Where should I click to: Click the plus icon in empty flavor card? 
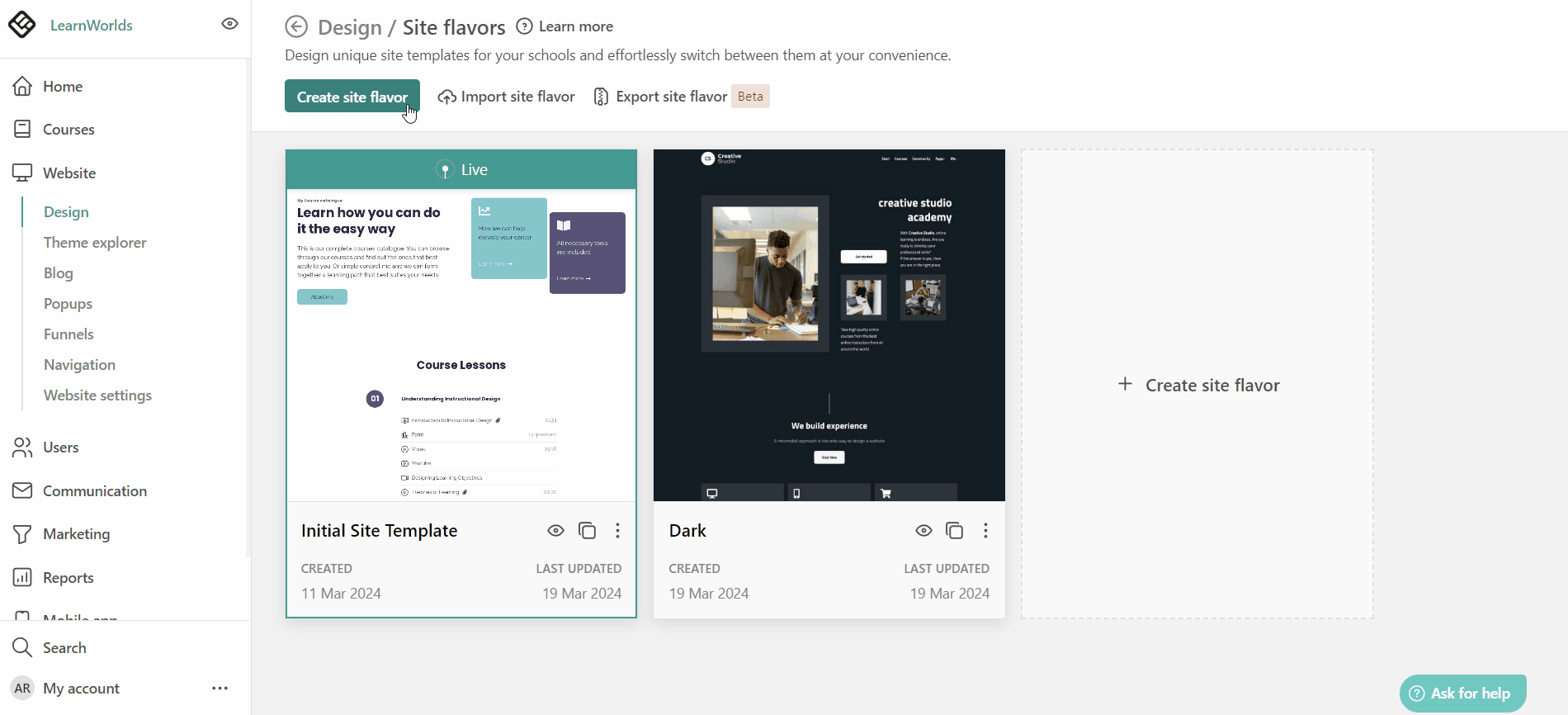coord(1125,384)
